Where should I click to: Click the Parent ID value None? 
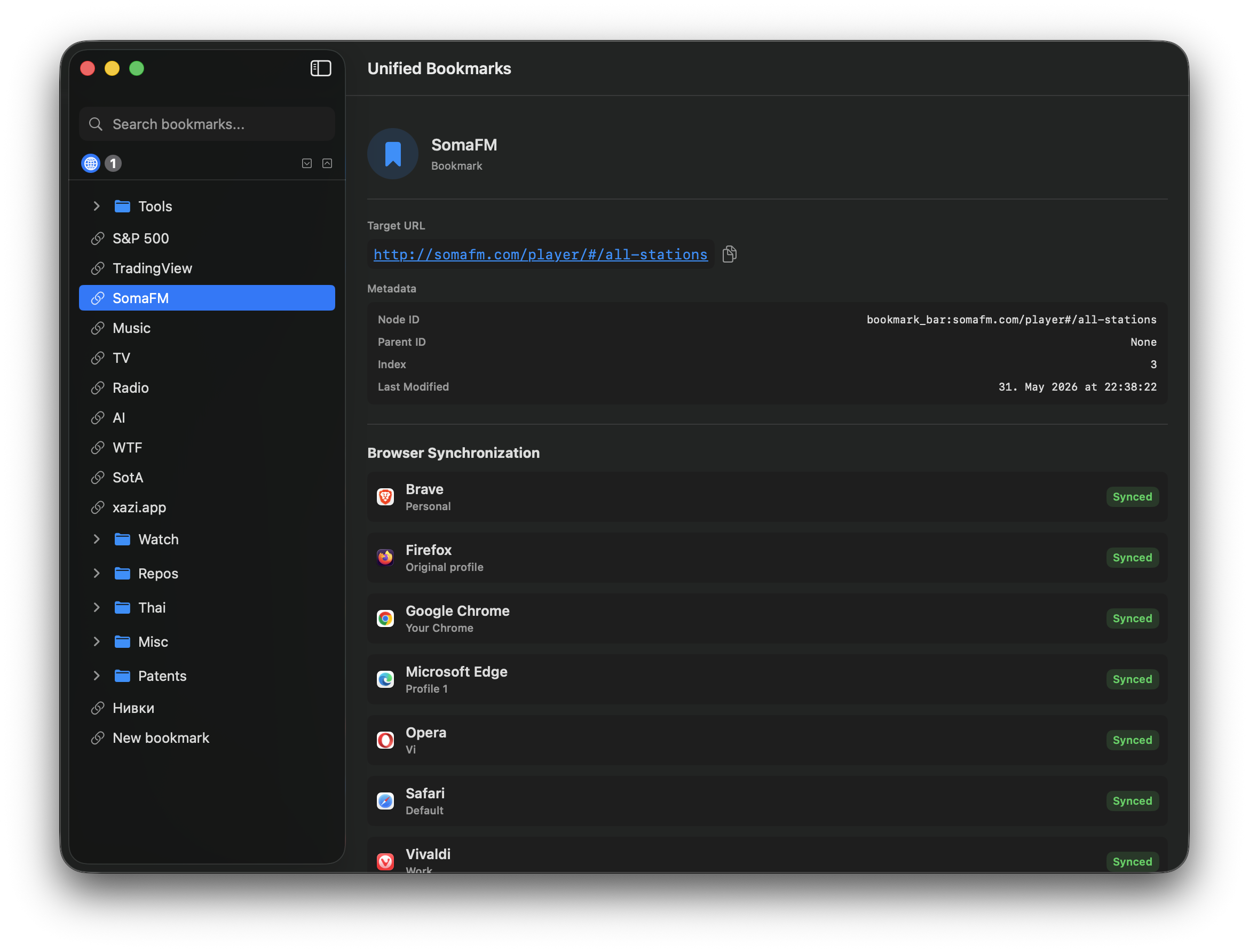click(x=1144, y=342)
